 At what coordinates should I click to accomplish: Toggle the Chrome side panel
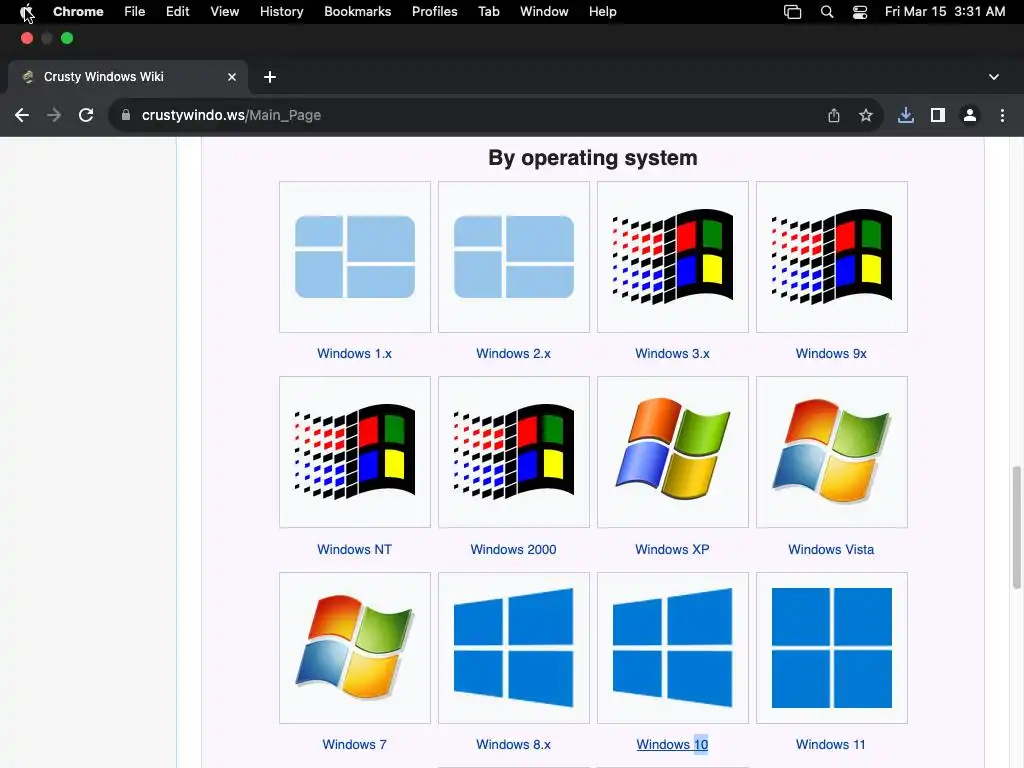pyautogui.click(x=938, y=116)
